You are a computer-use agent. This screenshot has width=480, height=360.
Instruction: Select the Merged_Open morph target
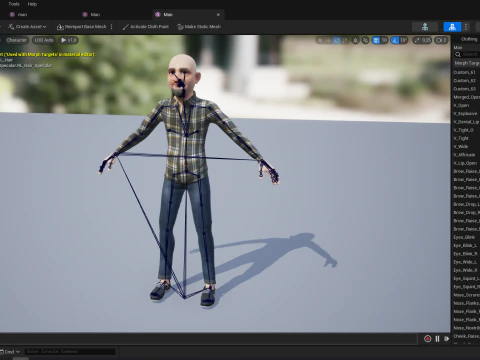pos(466,97)
